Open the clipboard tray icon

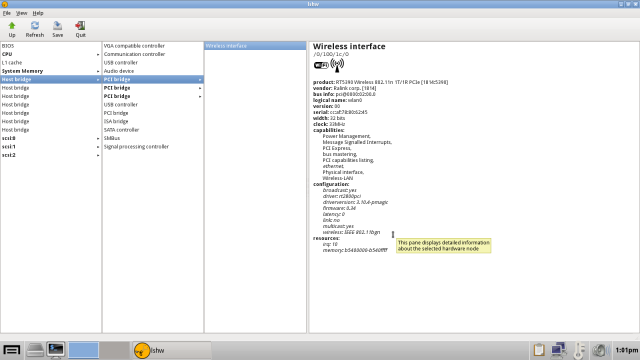pos(539,350)
